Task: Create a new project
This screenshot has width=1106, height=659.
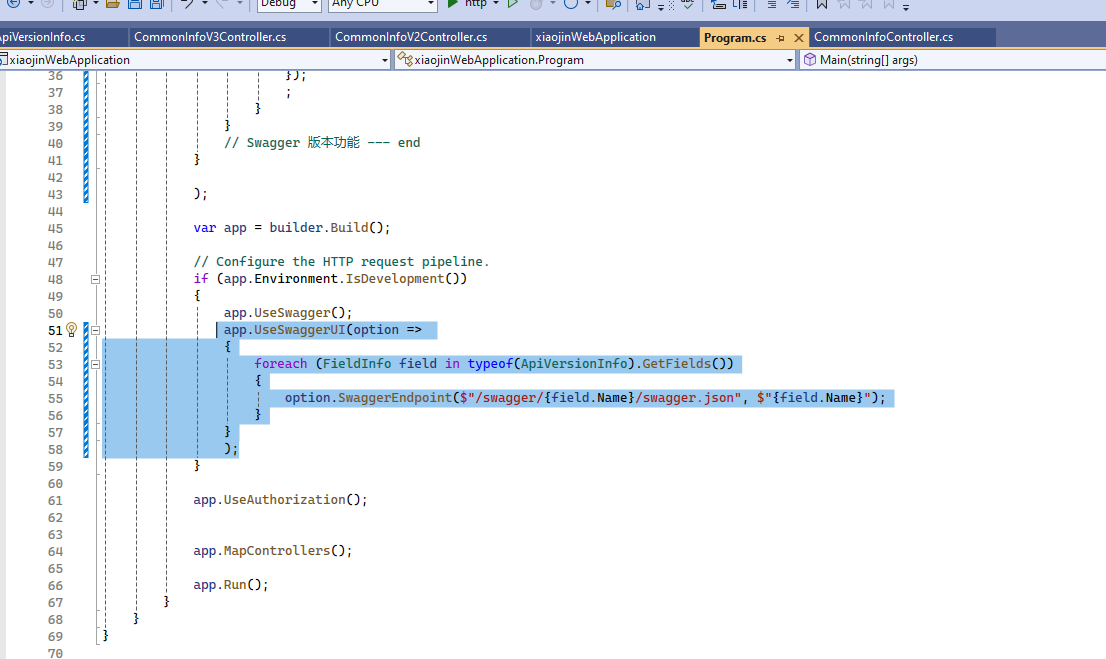Action: [80, 6]
